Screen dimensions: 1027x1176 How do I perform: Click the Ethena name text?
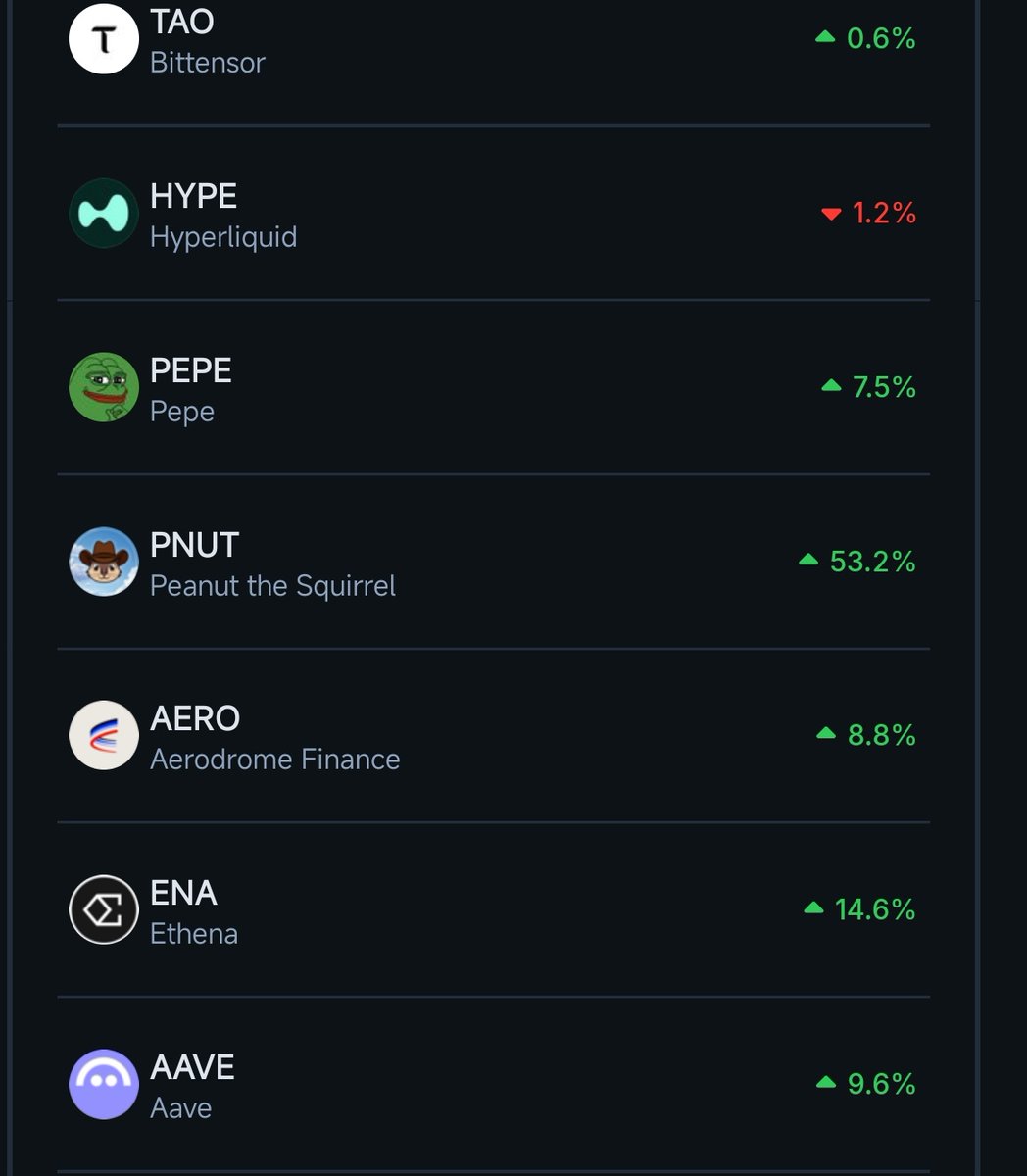[194, 934]
